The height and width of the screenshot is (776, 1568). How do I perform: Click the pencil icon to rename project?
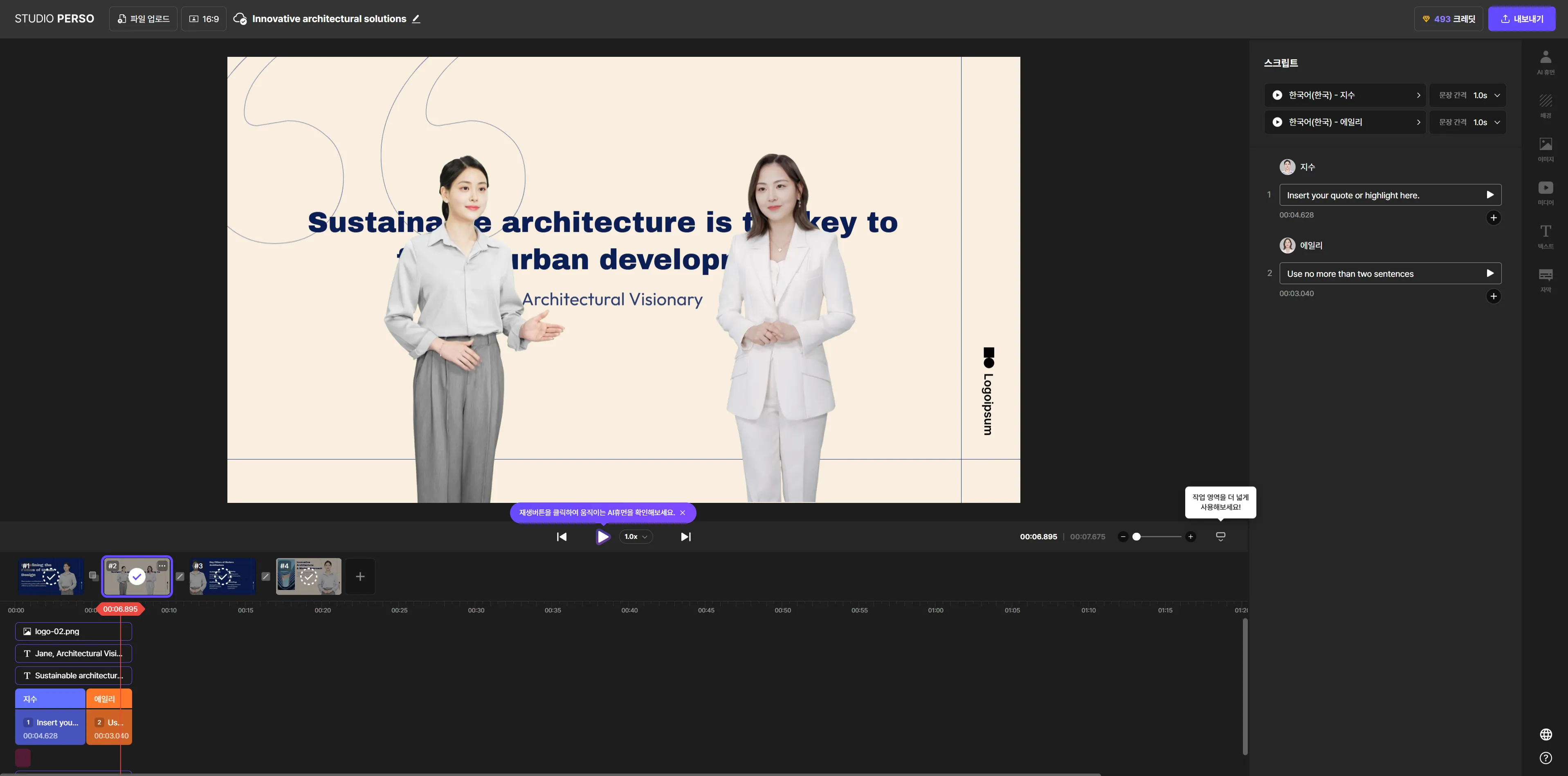click(416, 19)
